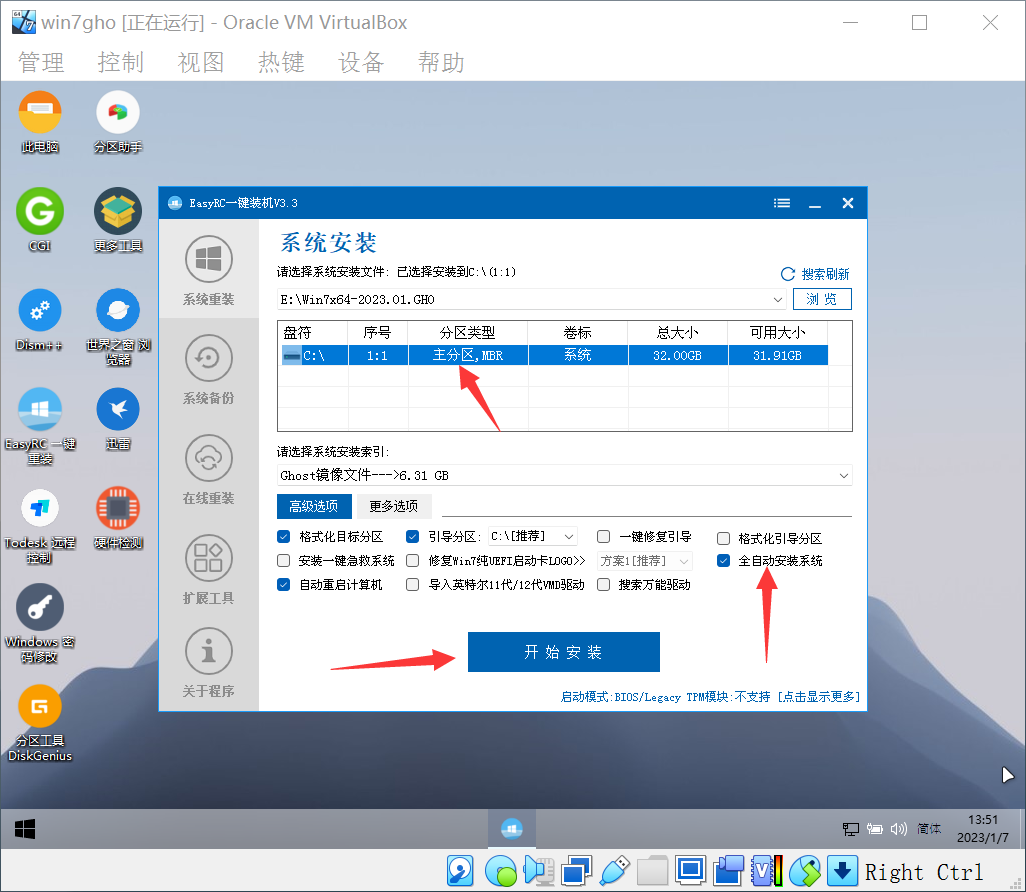
Task: Click the 搜索刷新 link
Action: [815, 274]
